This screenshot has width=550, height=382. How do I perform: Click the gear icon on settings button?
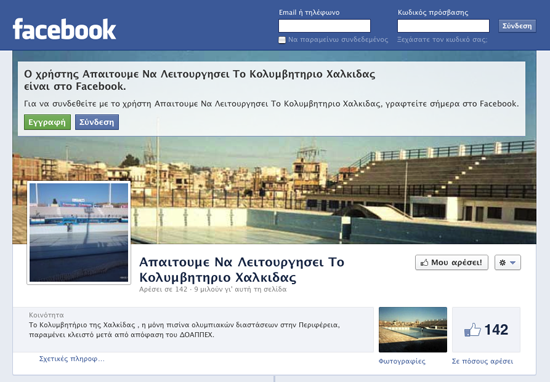(x=502, y=262)
